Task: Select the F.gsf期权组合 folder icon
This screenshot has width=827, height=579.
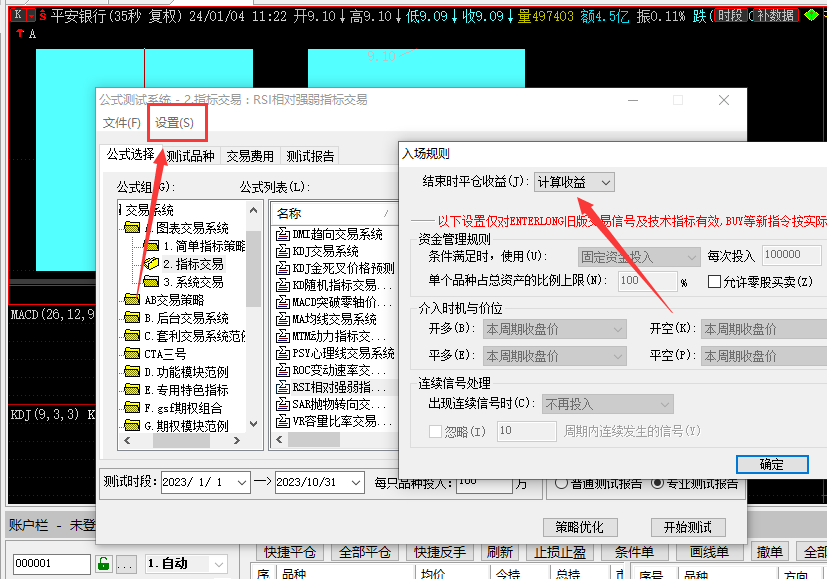Action: 132,408
